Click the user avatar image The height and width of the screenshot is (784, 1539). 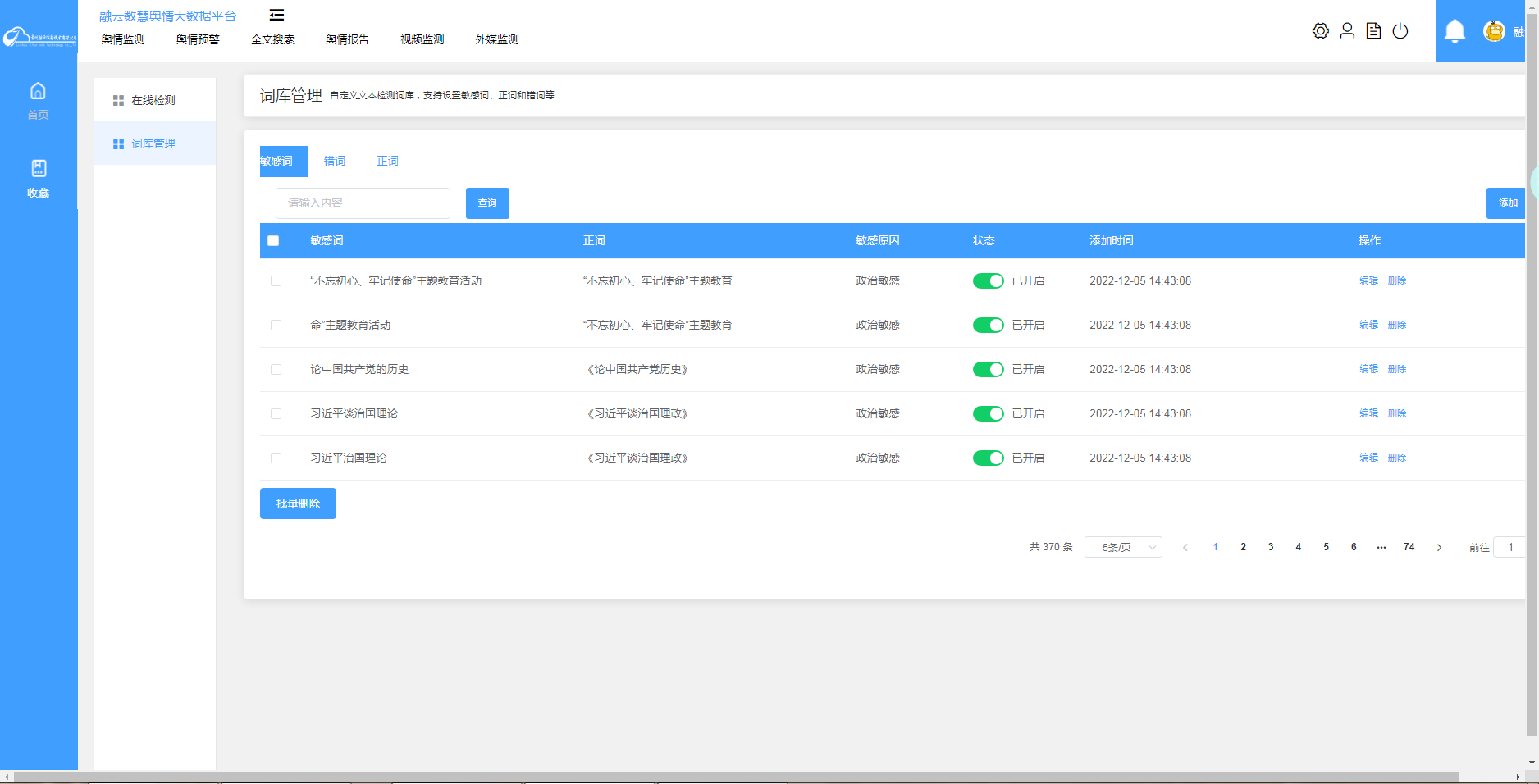tap(1494, 31)
